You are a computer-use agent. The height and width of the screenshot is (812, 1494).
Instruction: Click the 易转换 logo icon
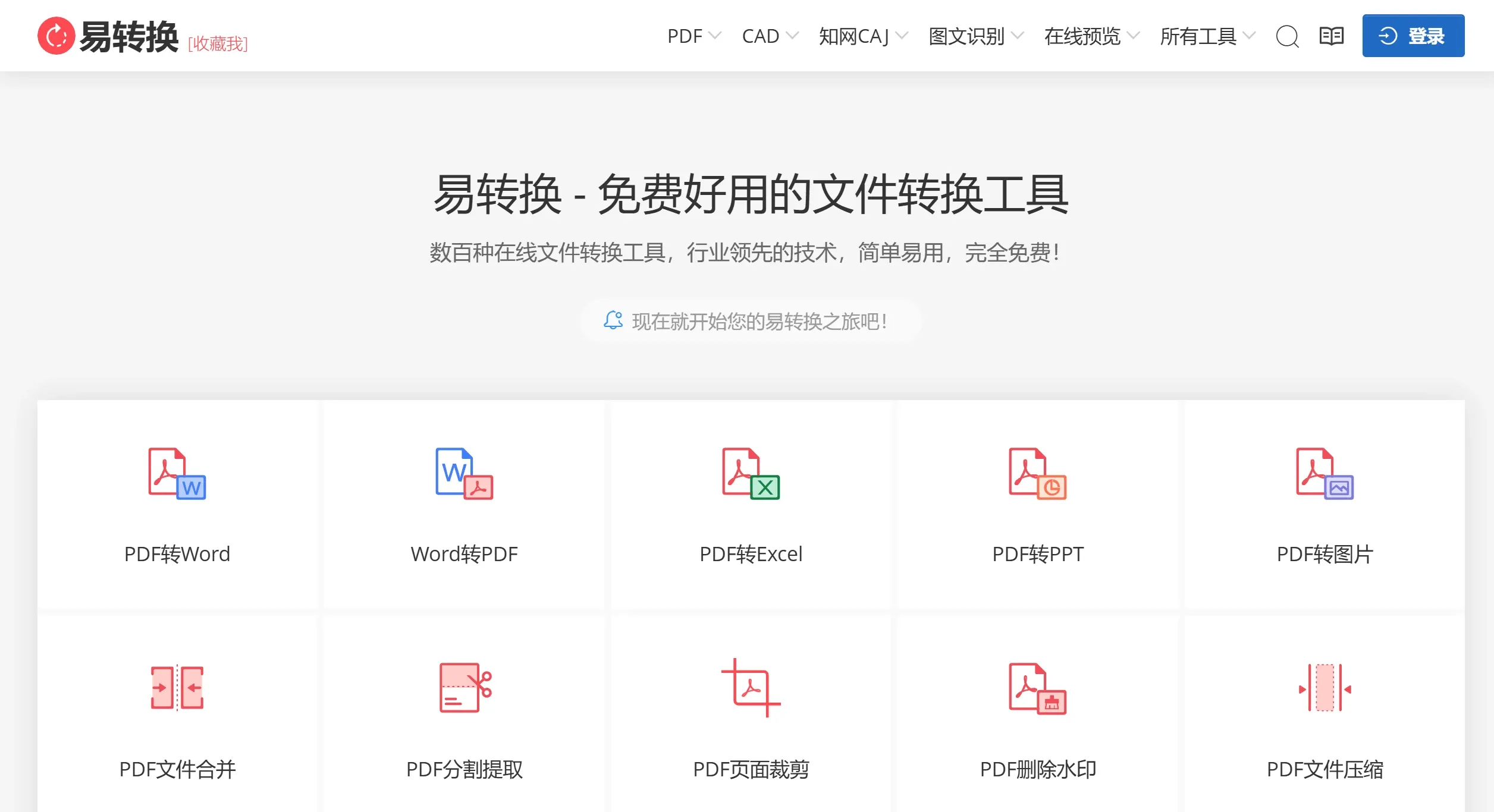click(x=55, y=36)
